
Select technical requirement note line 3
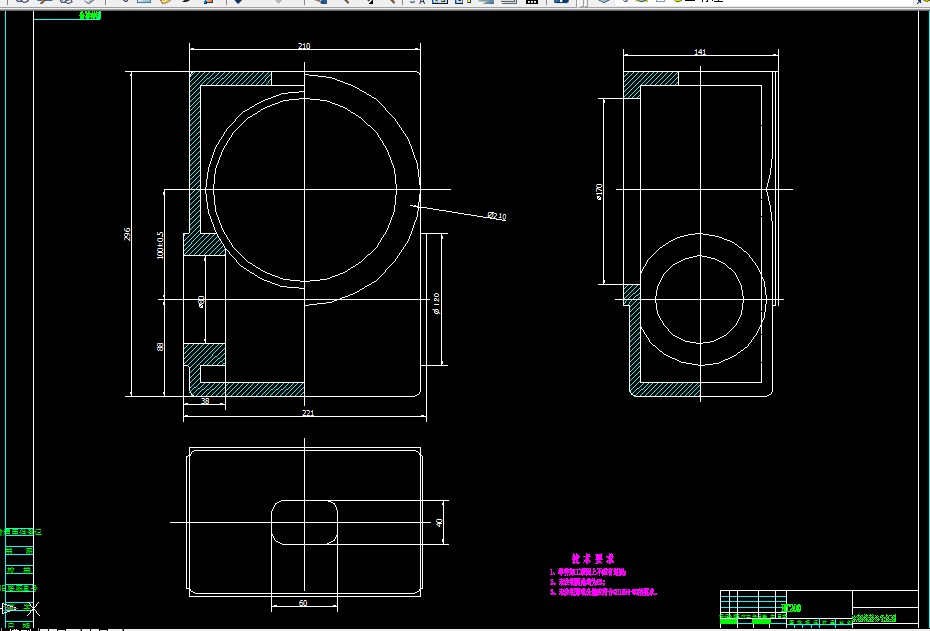click(x=604, y=592)
